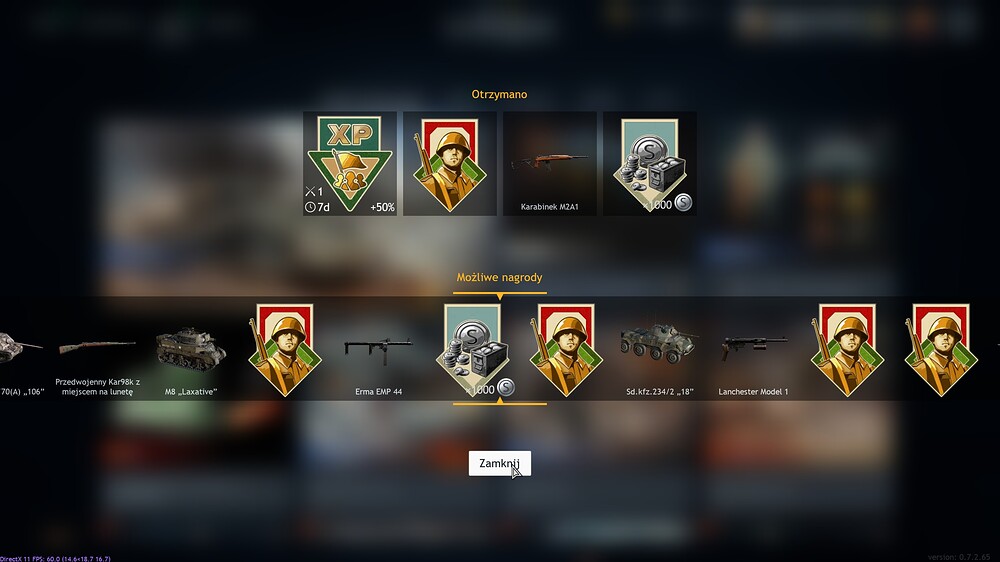The image size is (1000, 562).
Task: Click the received soldier reward card
Action: (450, 163)
